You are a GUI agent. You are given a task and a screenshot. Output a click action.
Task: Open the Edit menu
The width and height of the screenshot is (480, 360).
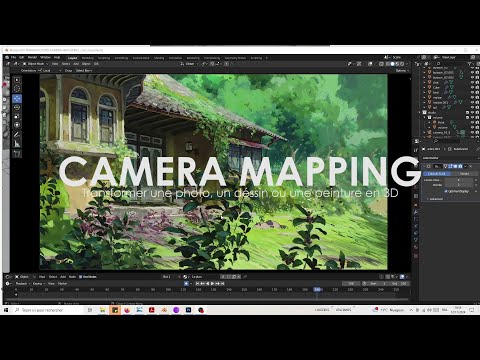click(x=22, y=58)
